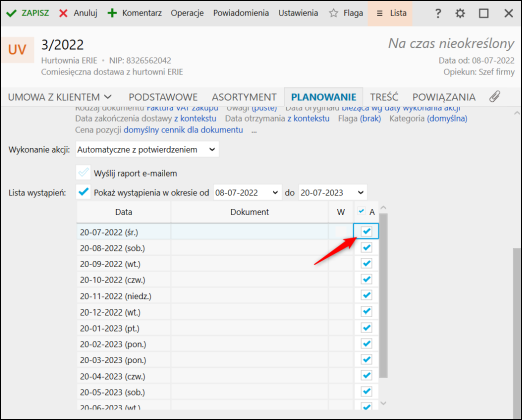
Task: Toggle A checkbox for 20-03-2023 row
Action: tap(367, 360)
